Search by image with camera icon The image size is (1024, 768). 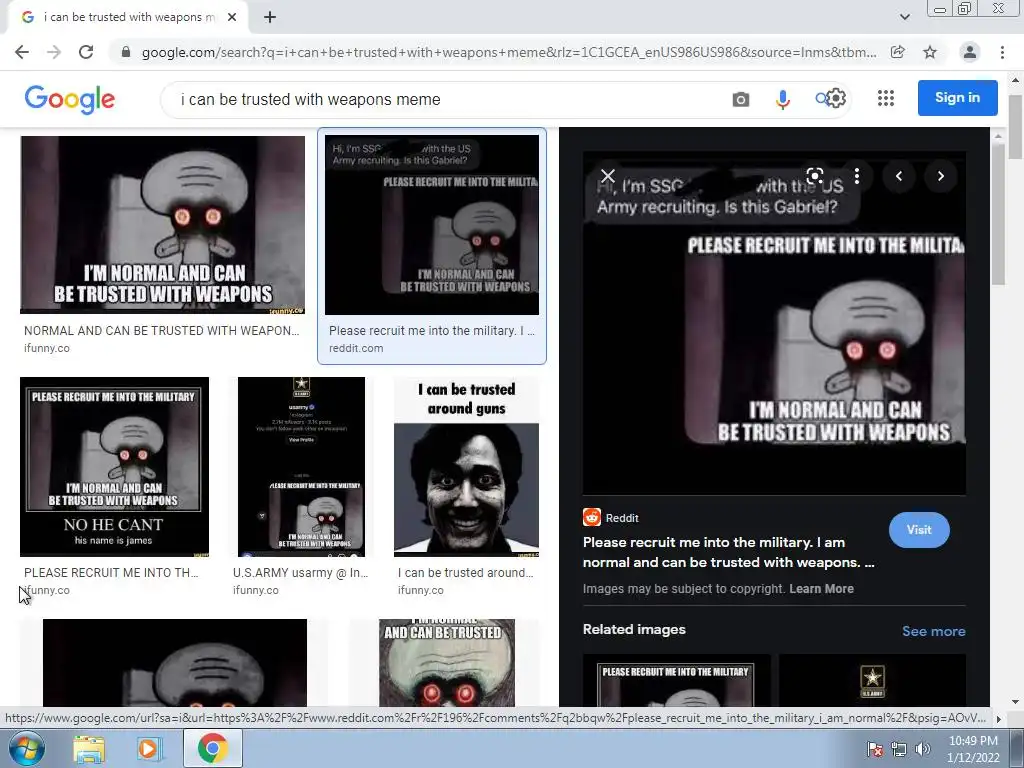click(x=741, y=100)
